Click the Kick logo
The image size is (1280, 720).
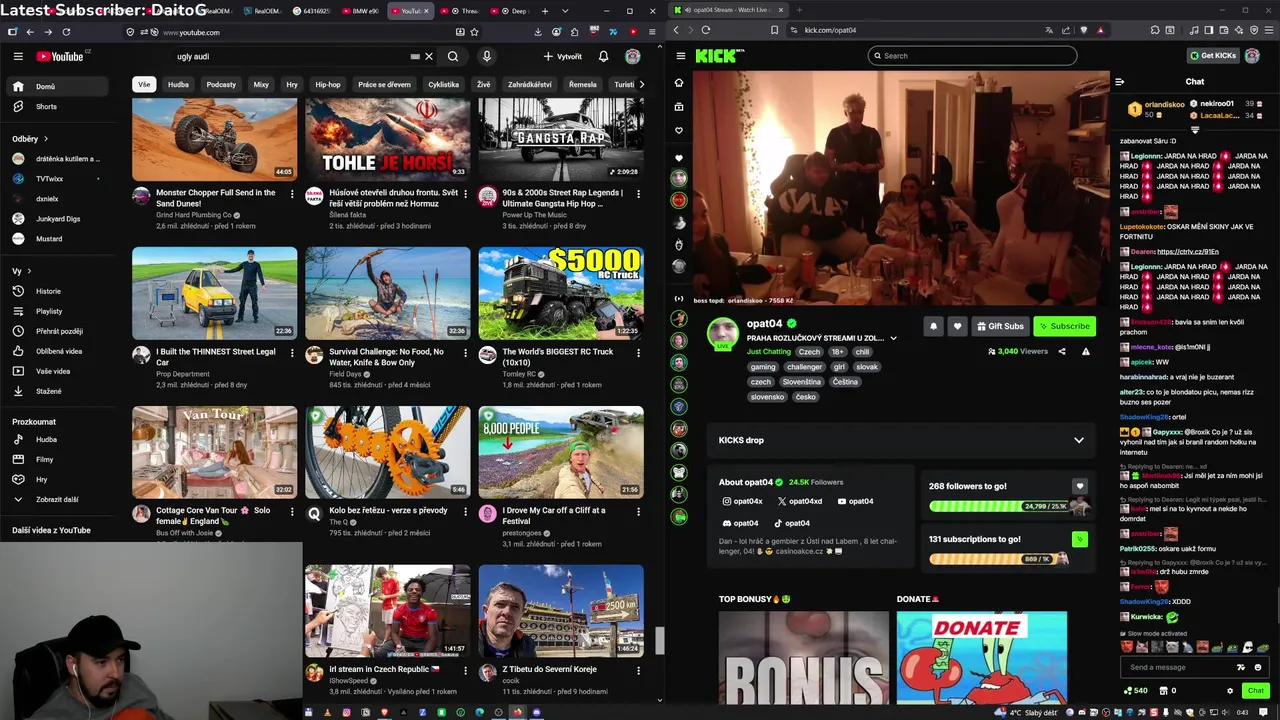[719, 56]
